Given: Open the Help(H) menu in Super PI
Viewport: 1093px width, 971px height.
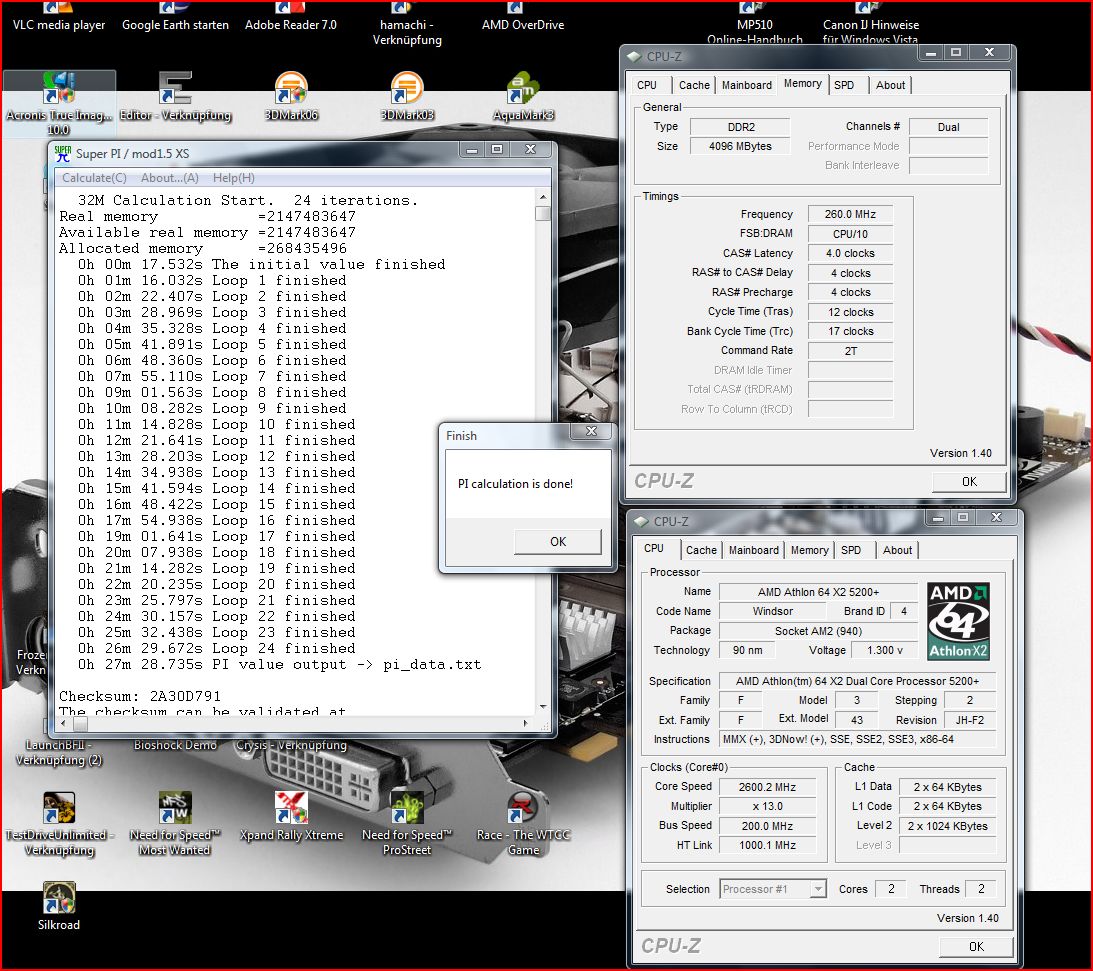Looking at the screenshot, I should coord(234,178).
